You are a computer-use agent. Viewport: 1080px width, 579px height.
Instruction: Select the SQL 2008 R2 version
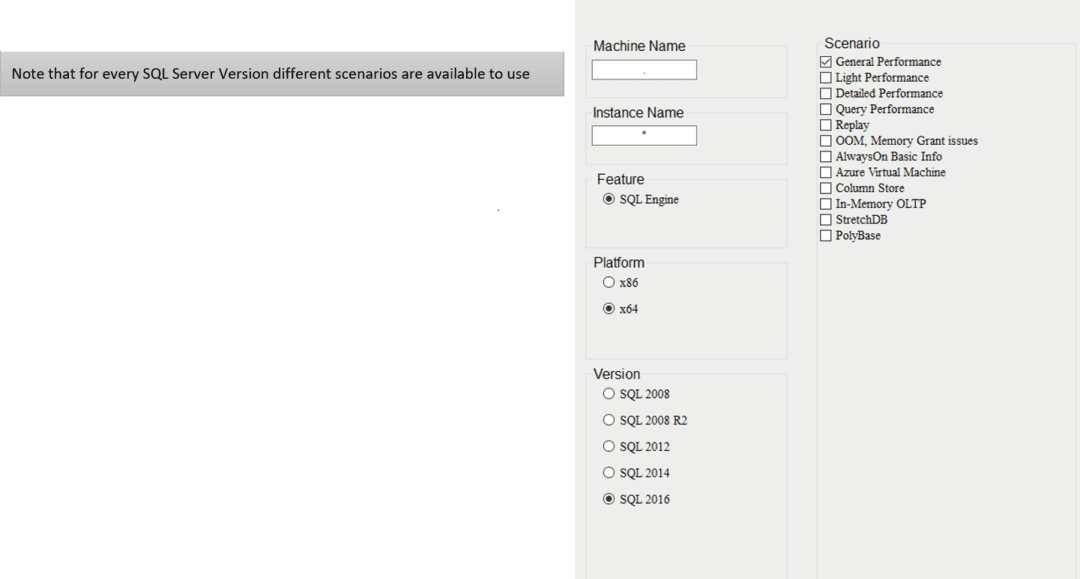point(609,420)
